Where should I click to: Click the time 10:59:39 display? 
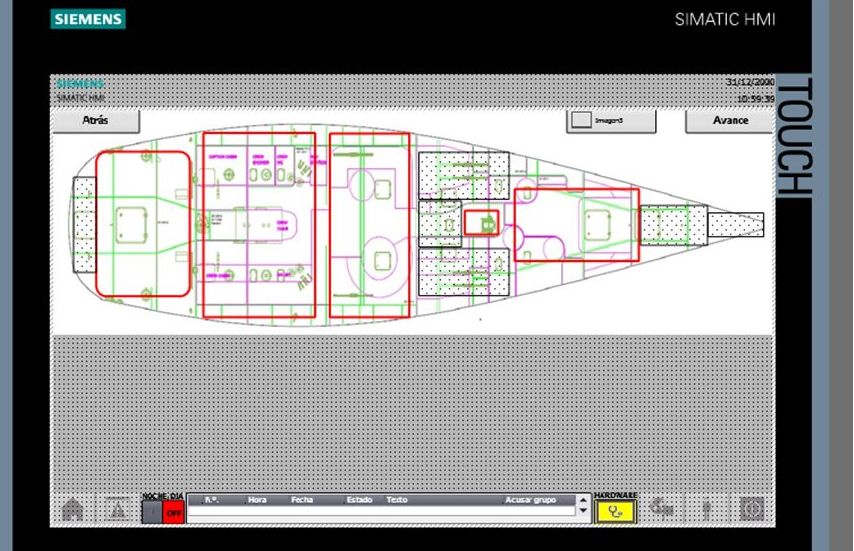pyautogui.click(x=755, y=99)
